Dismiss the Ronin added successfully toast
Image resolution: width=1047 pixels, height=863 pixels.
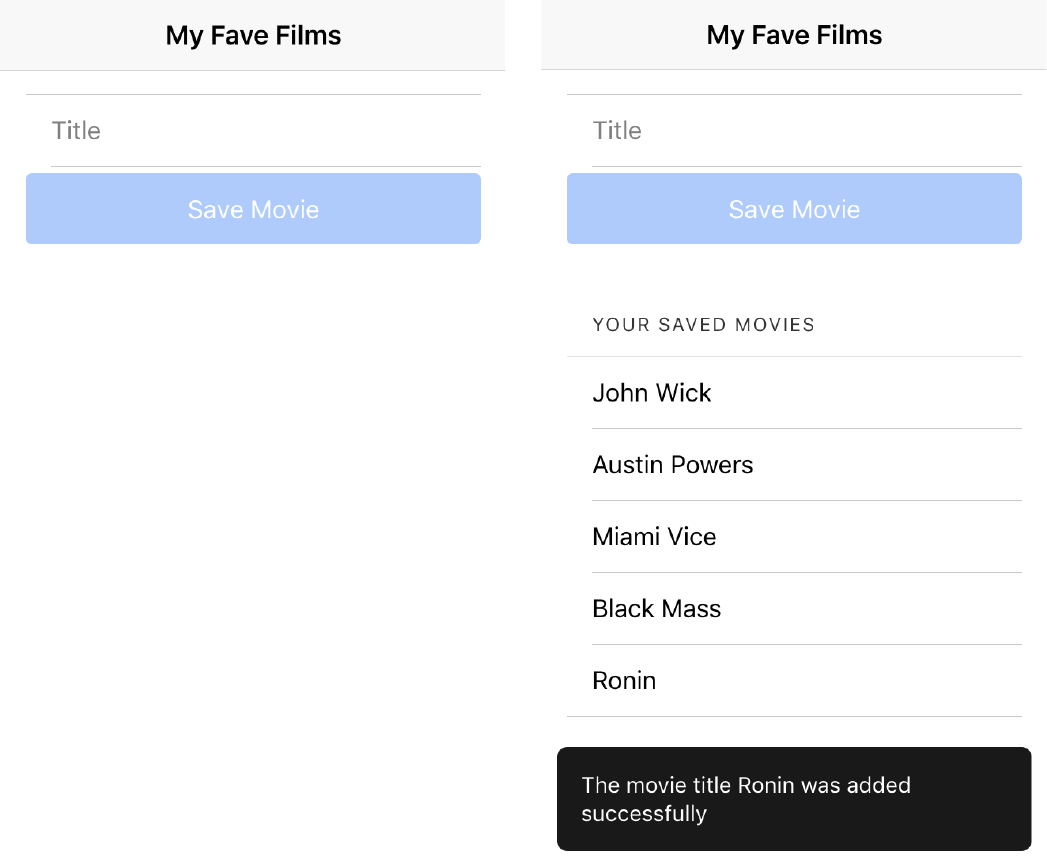(794, 799)
